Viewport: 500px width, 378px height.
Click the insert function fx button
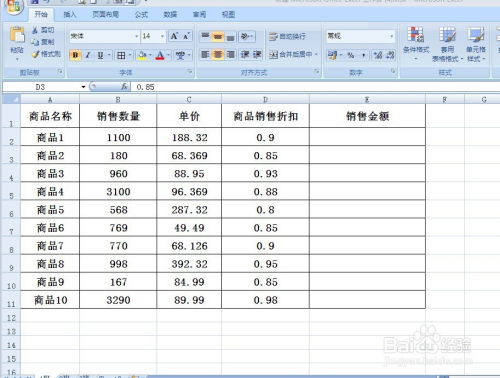pyautogui.click(x=124, y=87)
